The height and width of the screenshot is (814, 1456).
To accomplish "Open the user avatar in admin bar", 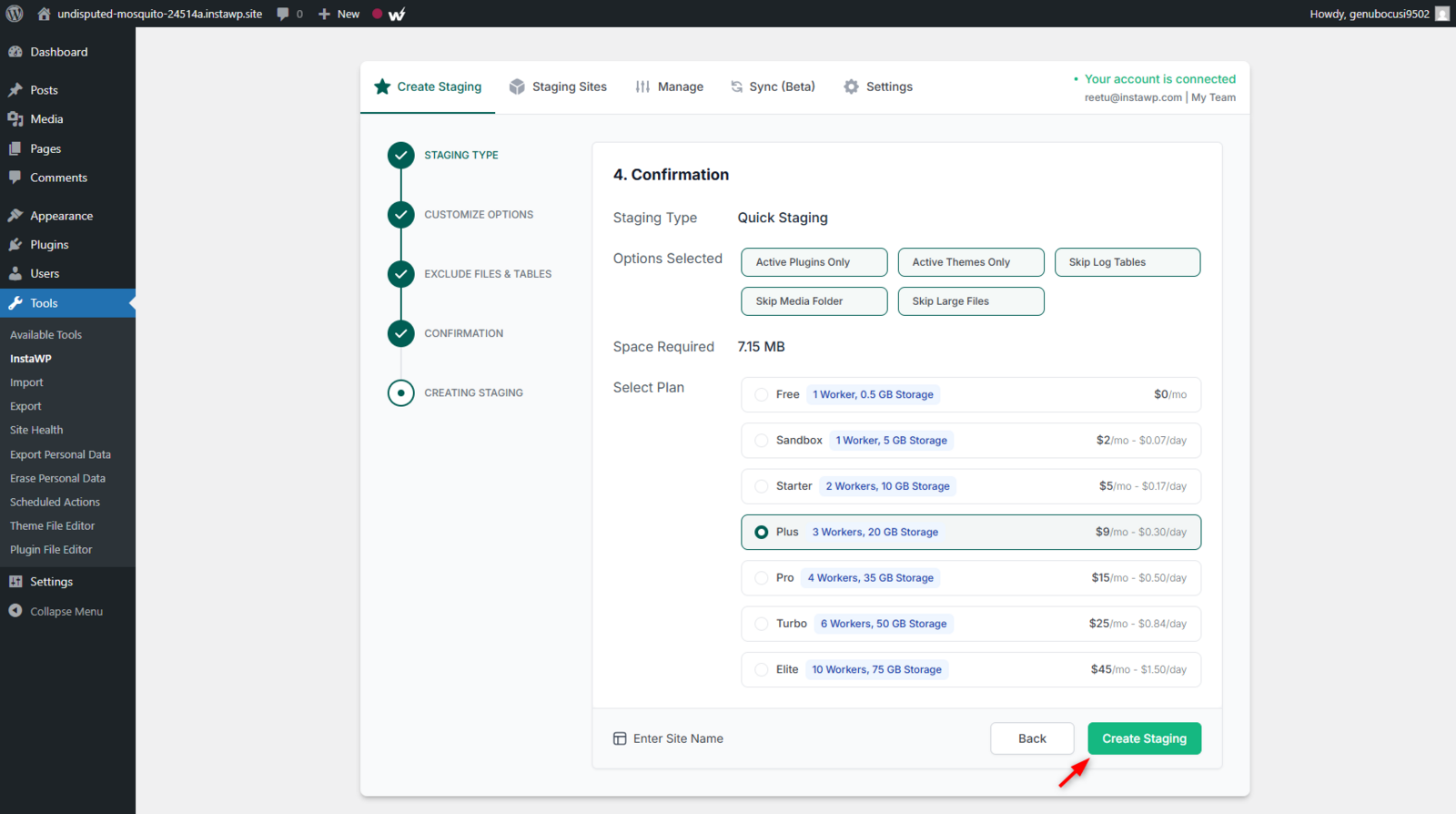I will click(1442, 14).
